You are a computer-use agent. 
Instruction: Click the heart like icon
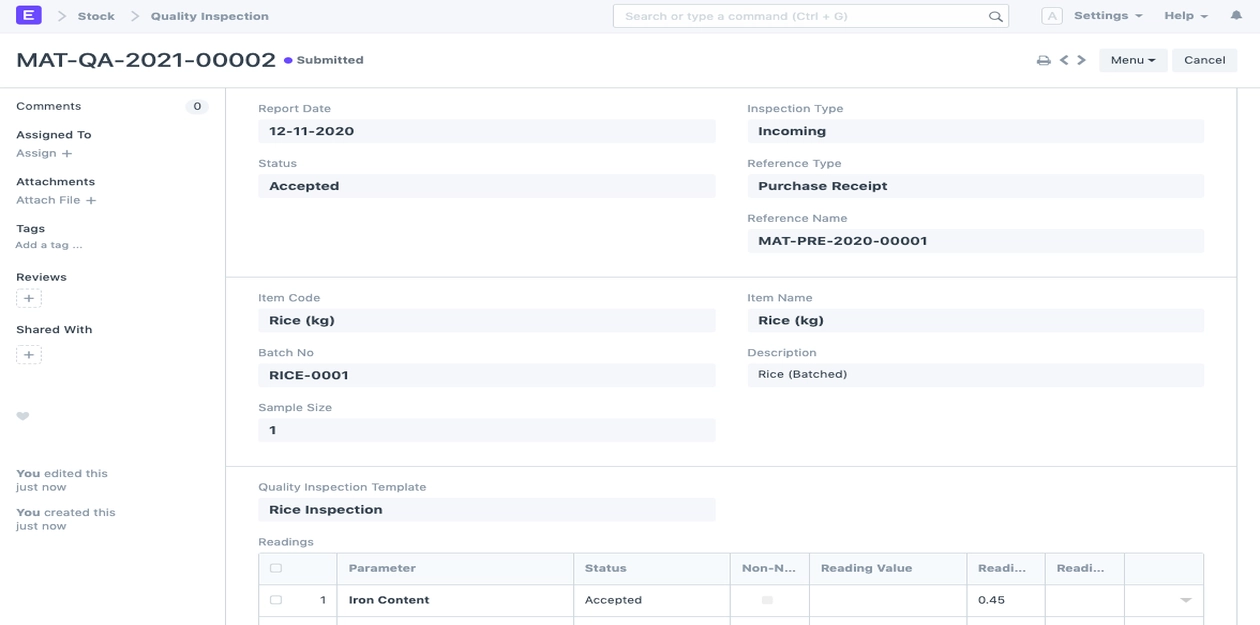click(x=23, y=416)
